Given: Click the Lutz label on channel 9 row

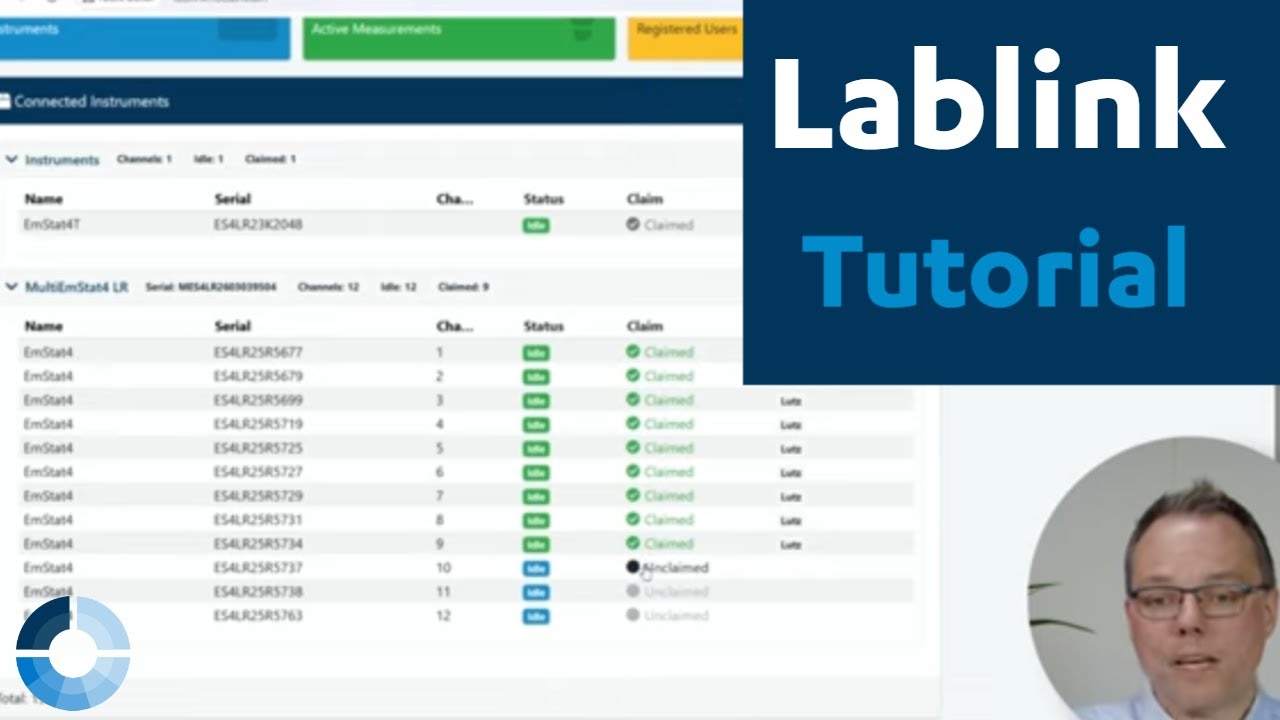Looking at the screenshot, I should click(x=791, y=545).
